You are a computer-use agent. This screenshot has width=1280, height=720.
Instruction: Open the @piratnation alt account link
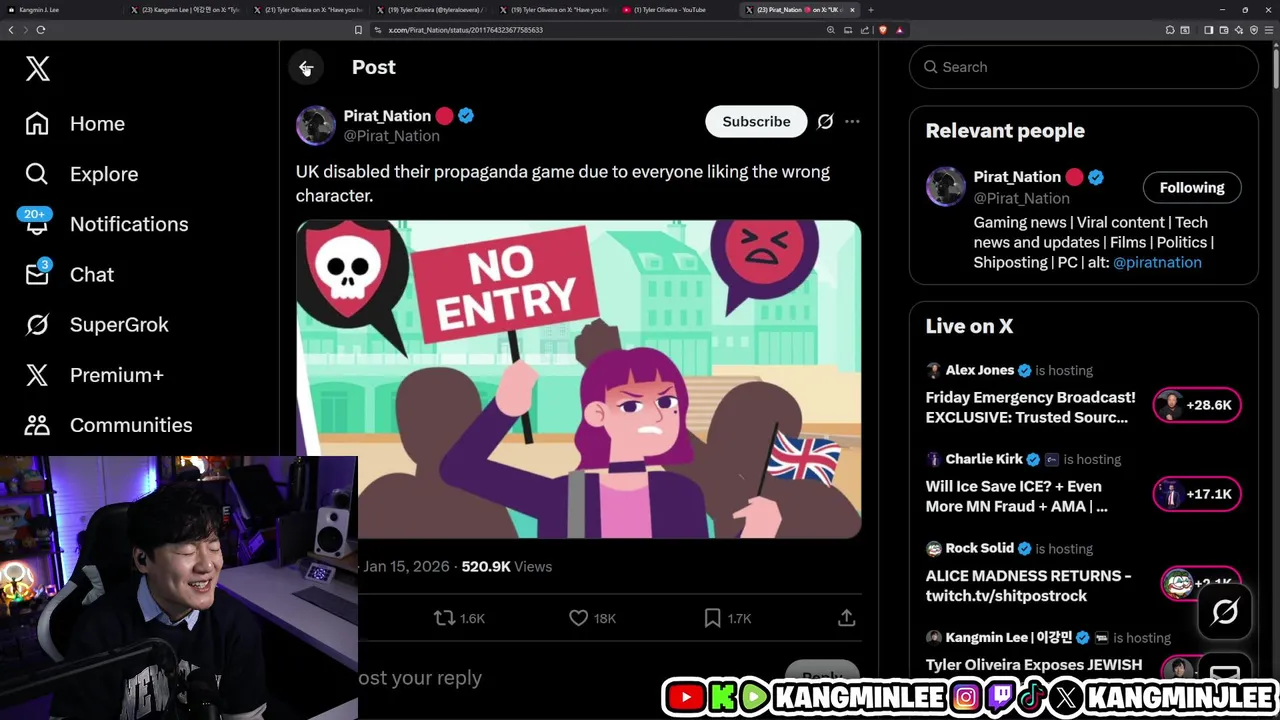pyautogui.click(x=1157, y=262)
